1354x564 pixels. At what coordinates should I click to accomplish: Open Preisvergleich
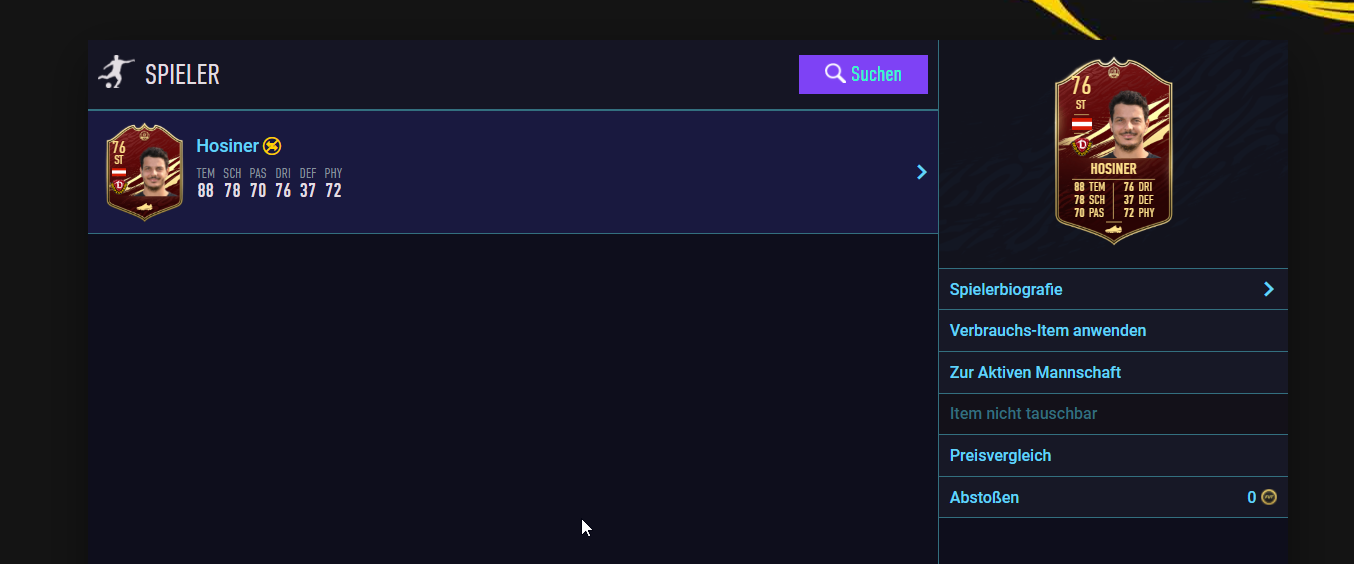coord(1113,455)
